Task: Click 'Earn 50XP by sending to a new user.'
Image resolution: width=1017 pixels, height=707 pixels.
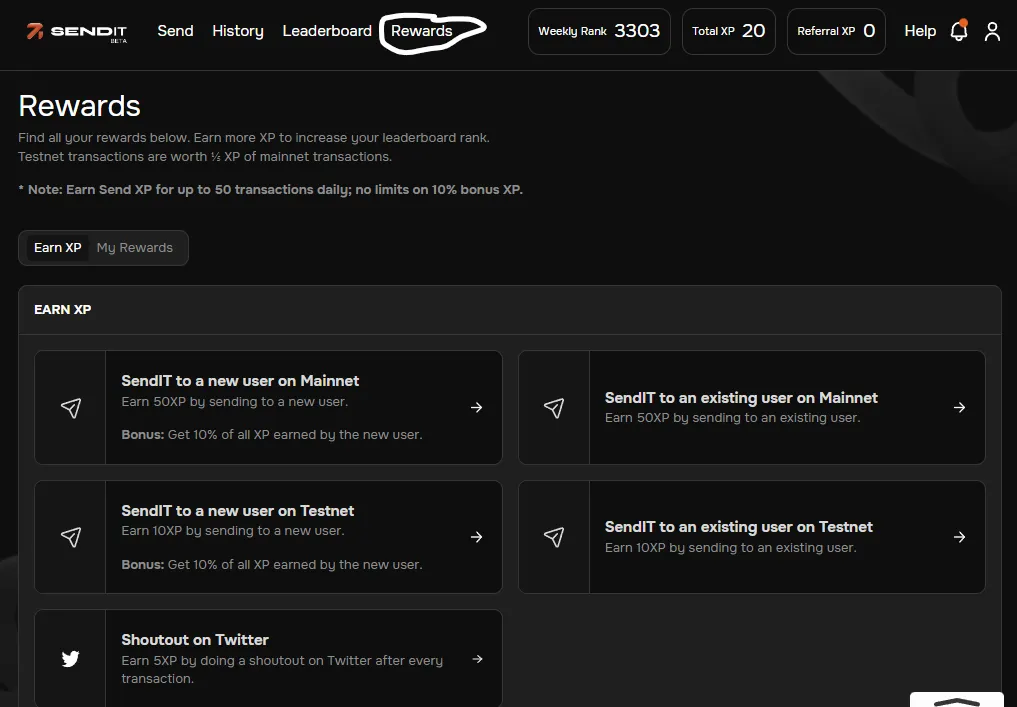Action: pyautogui.click(x=235, y=401)
